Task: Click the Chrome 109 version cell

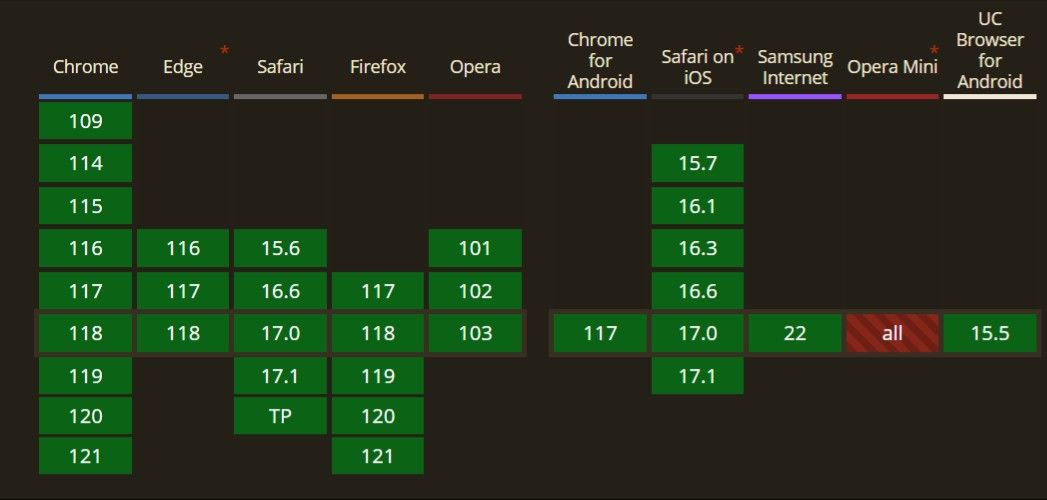Action: 85,121
